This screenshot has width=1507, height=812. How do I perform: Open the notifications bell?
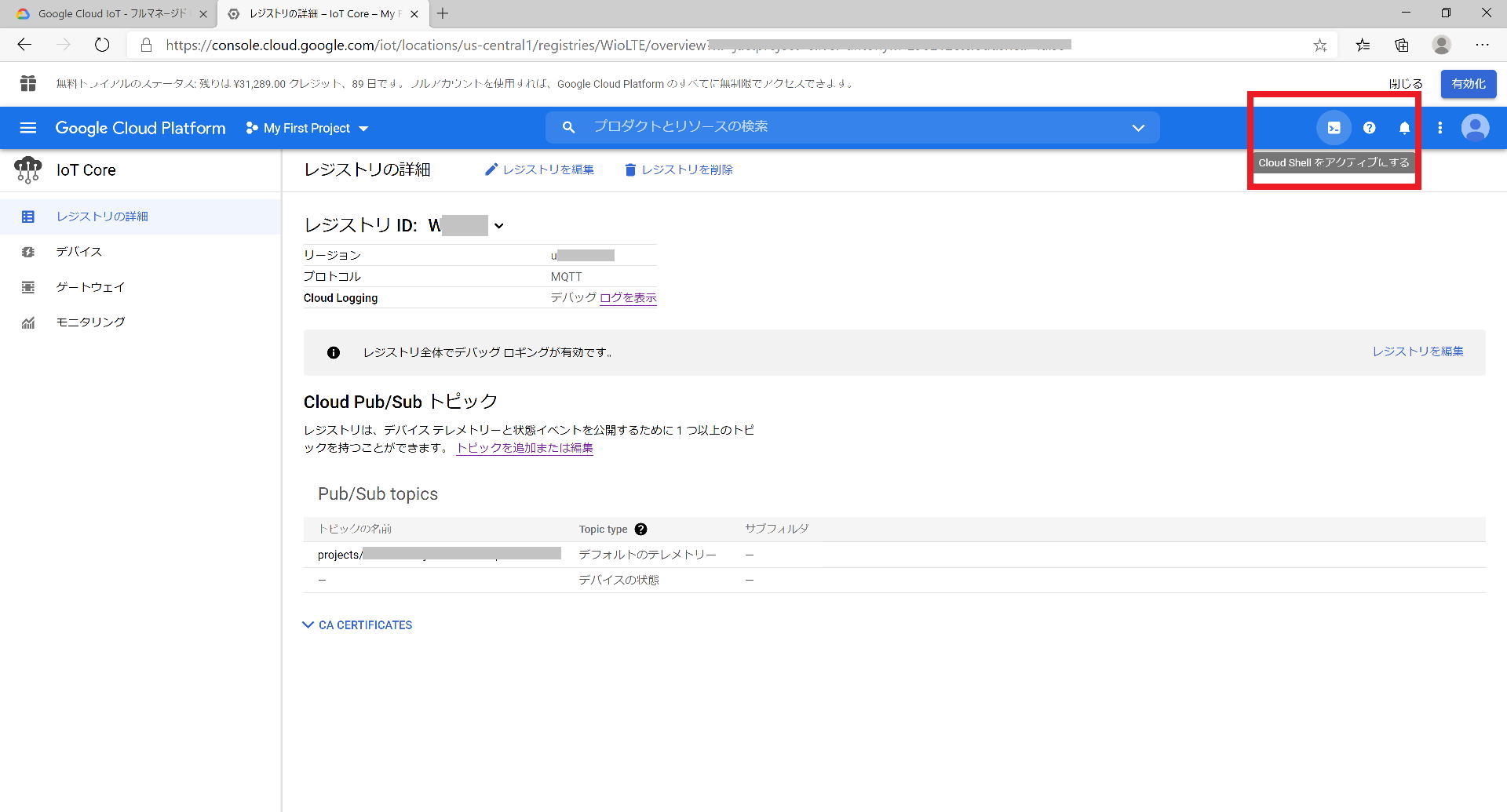1404,128
